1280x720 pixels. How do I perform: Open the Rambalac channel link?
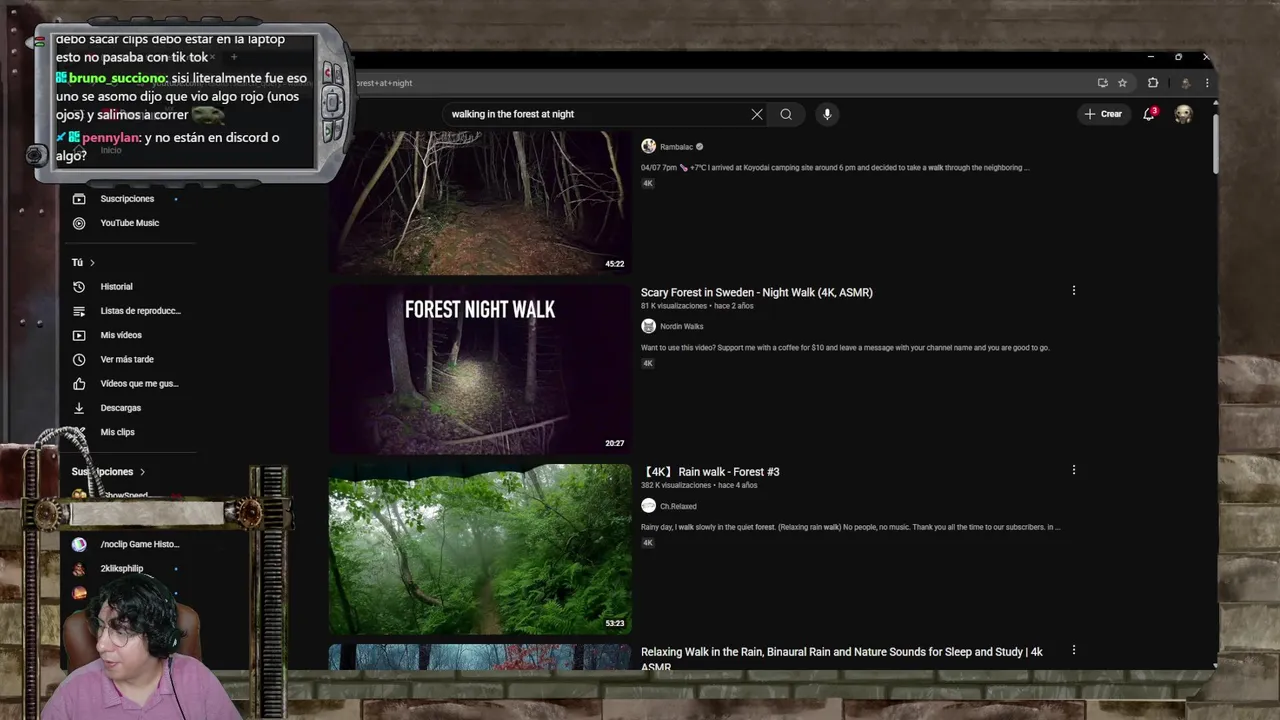(x=676, y=147)
